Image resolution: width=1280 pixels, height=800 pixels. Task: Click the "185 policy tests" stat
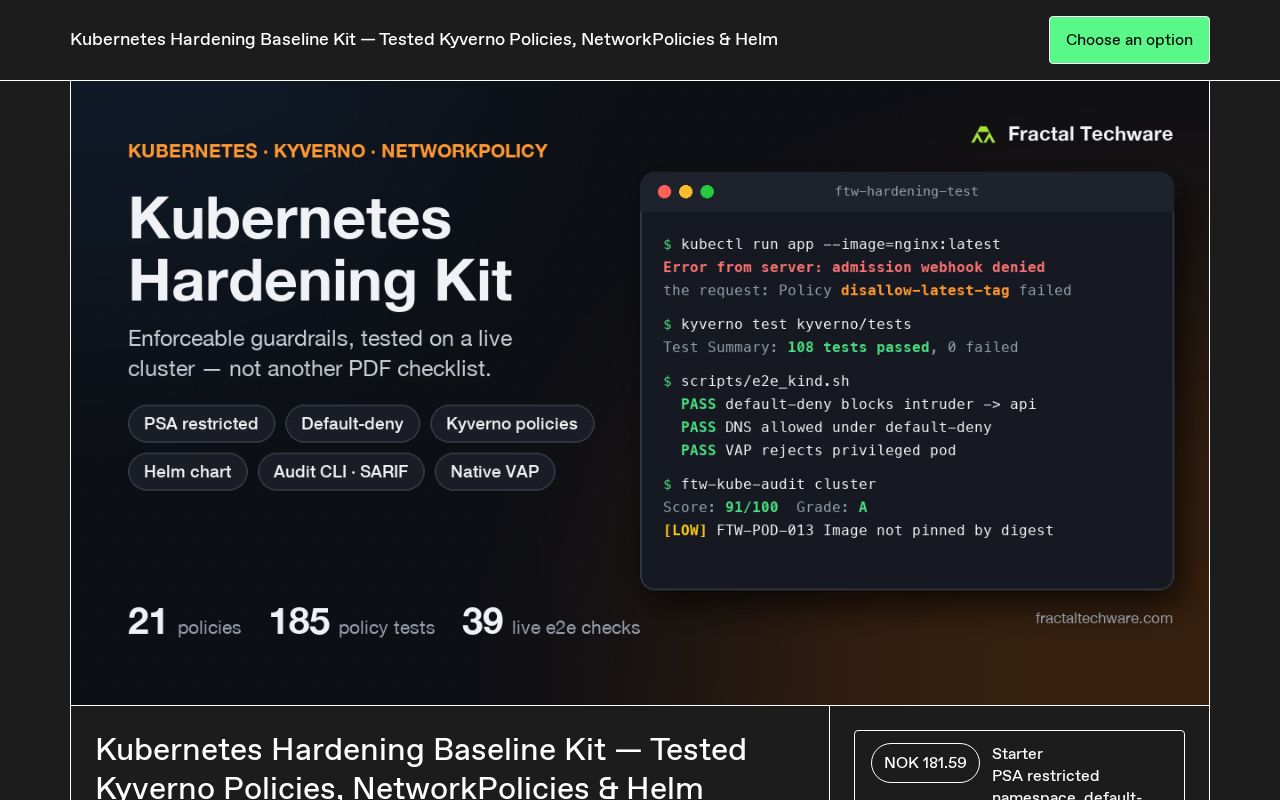352,622
